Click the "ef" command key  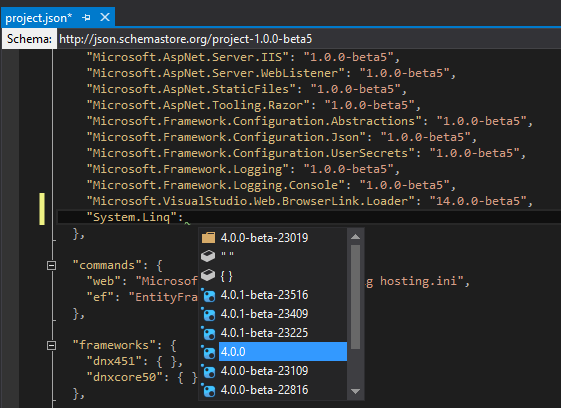point(100,297)
